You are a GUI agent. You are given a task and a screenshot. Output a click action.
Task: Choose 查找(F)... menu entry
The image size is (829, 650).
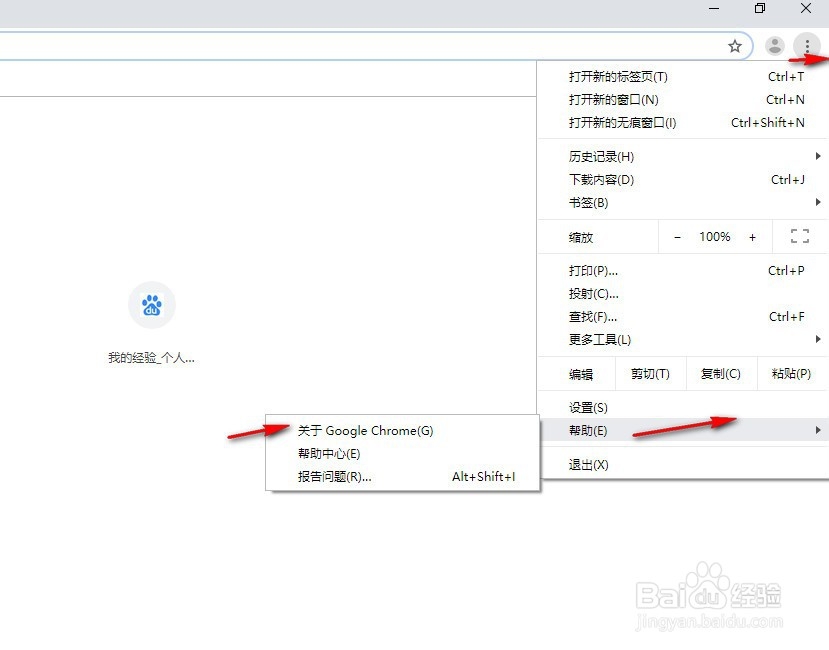click(682, 317)
